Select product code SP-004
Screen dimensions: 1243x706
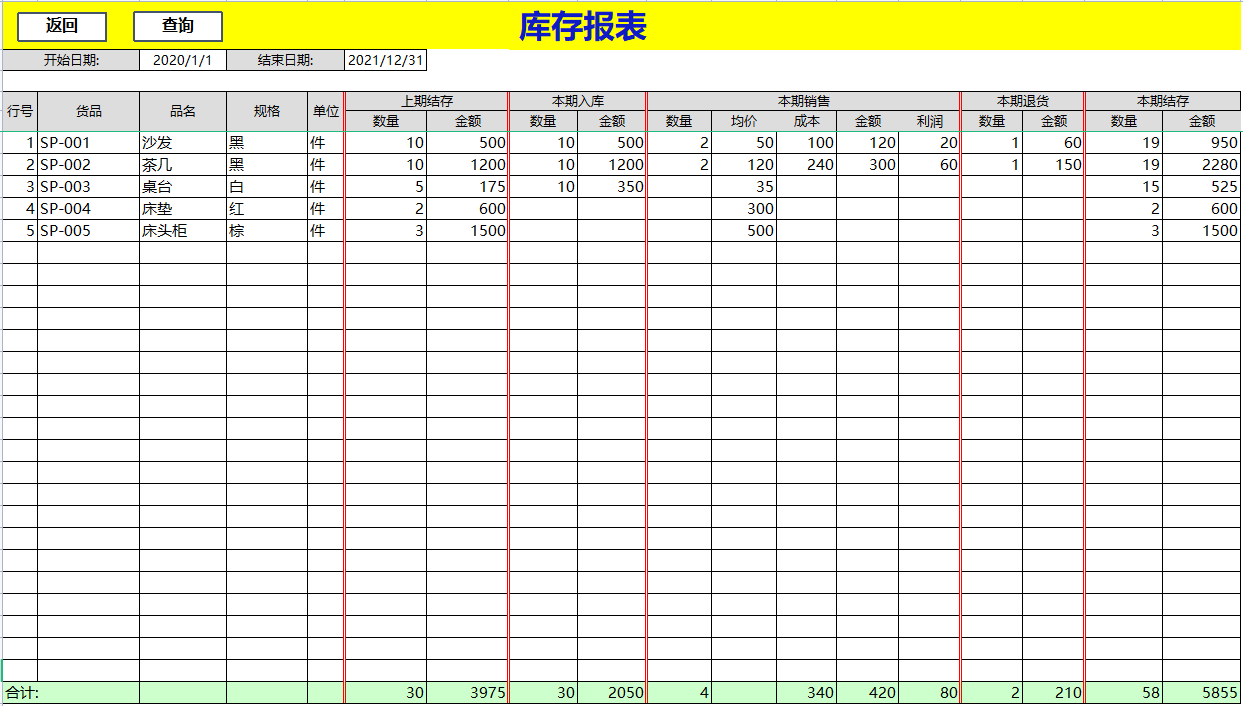click(x=89, y=209)
